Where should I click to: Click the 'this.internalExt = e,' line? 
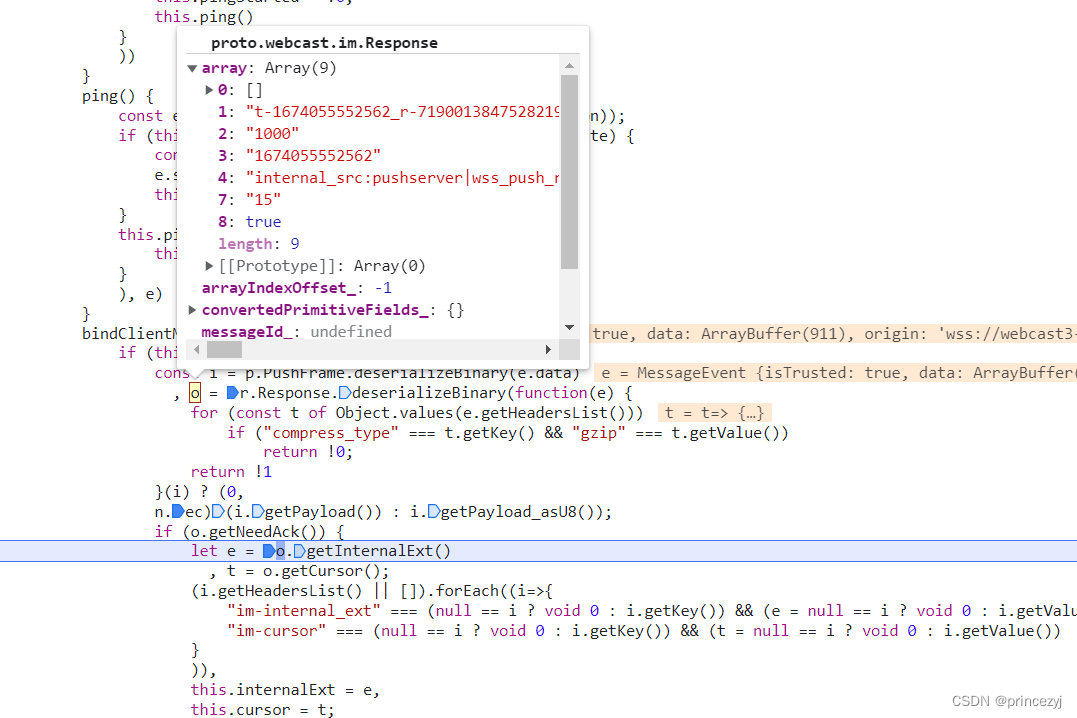(x=285, y=690)
